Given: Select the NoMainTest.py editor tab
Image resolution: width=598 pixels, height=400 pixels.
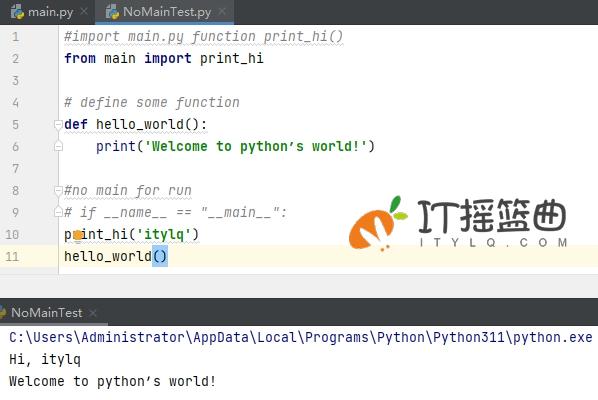Looking at the screenshot, I should 164,12.
